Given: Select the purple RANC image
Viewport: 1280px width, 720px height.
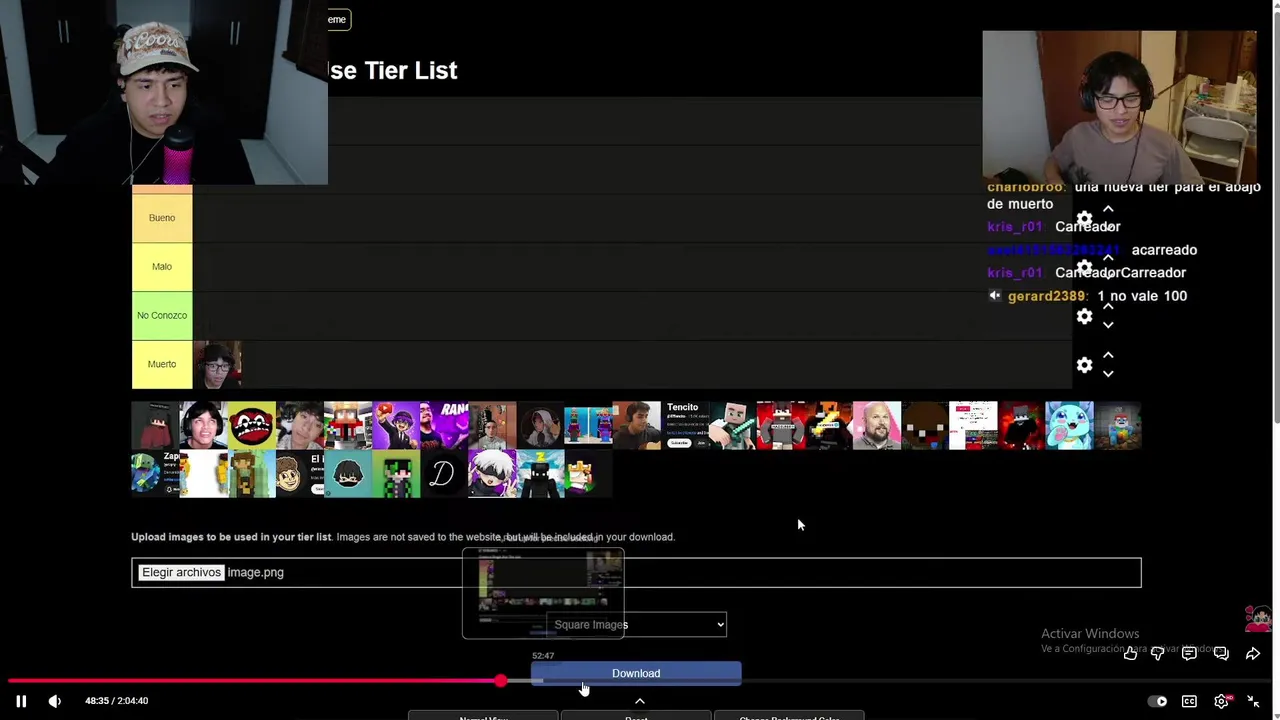Looking at the screenshot, I should tap(444, 425).
